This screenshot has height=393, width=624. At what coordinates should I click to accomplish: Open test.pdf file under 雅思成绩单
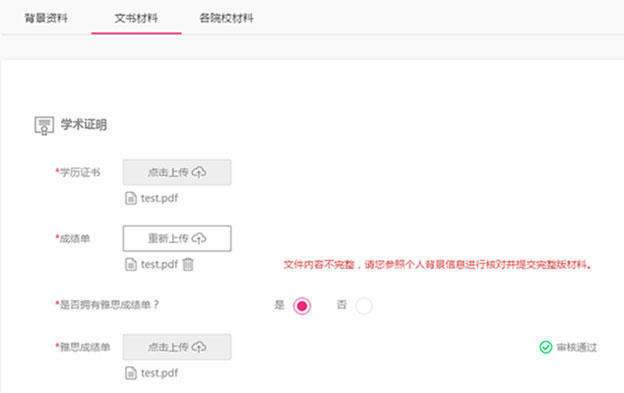point(159,373)
